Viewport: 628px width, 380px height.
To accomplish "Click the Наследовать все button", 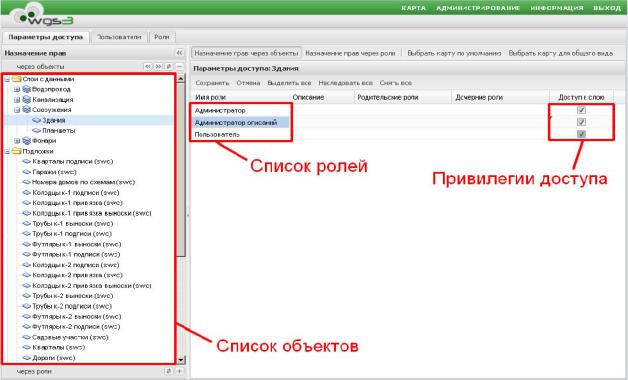I will pyautogui.click(x=346, y=83).
